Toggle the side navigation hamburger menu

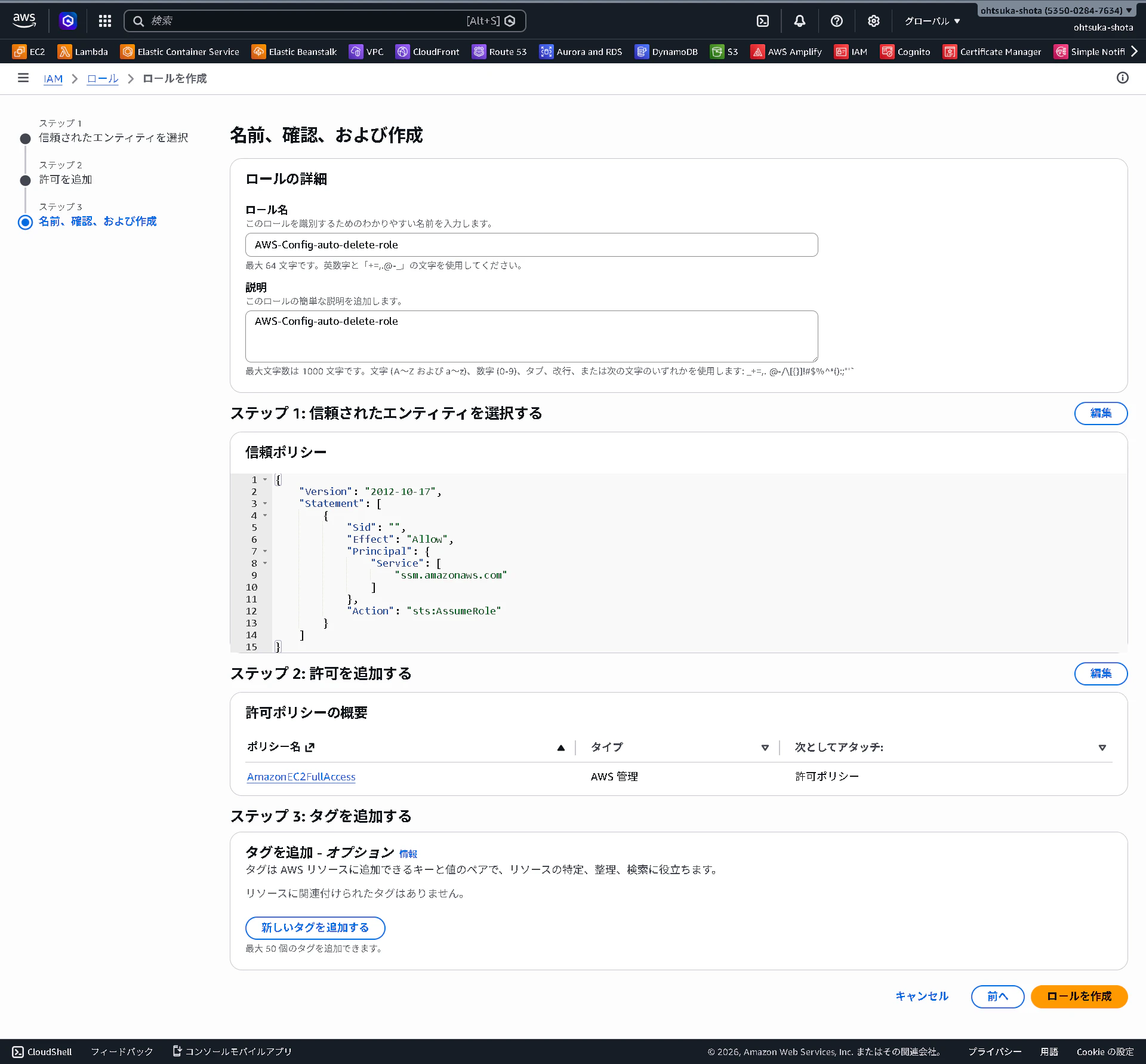(23, 78)
